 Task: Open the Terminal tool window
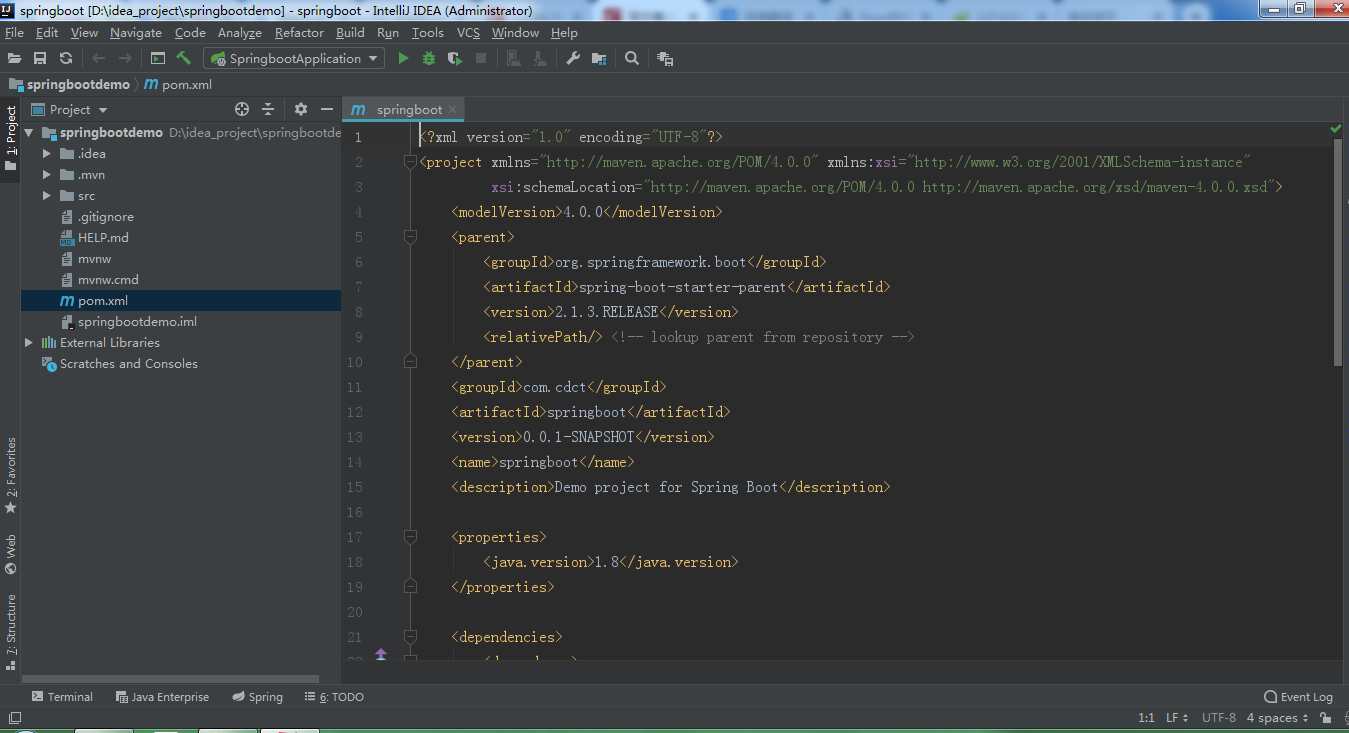[x=62, y=697]
